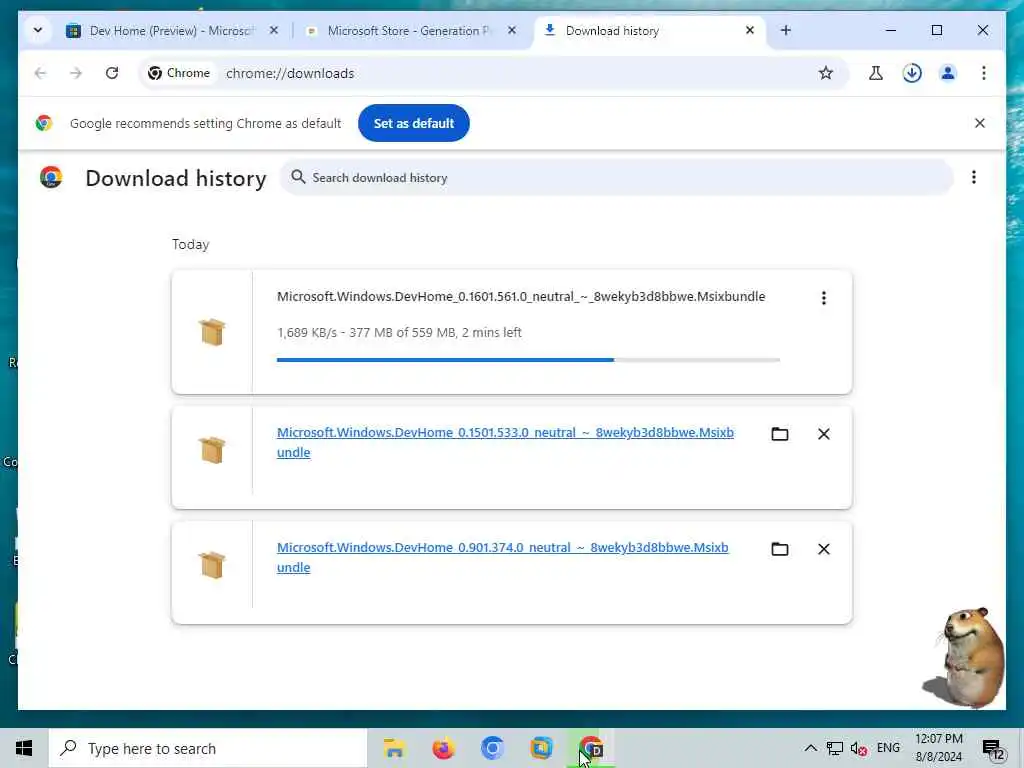Image resolution: width=1024 pixels, height=768 pixels.
Task: Open the DevHome_0.1501.533.0 Msixbundle file link
Action: click(505, 442)
